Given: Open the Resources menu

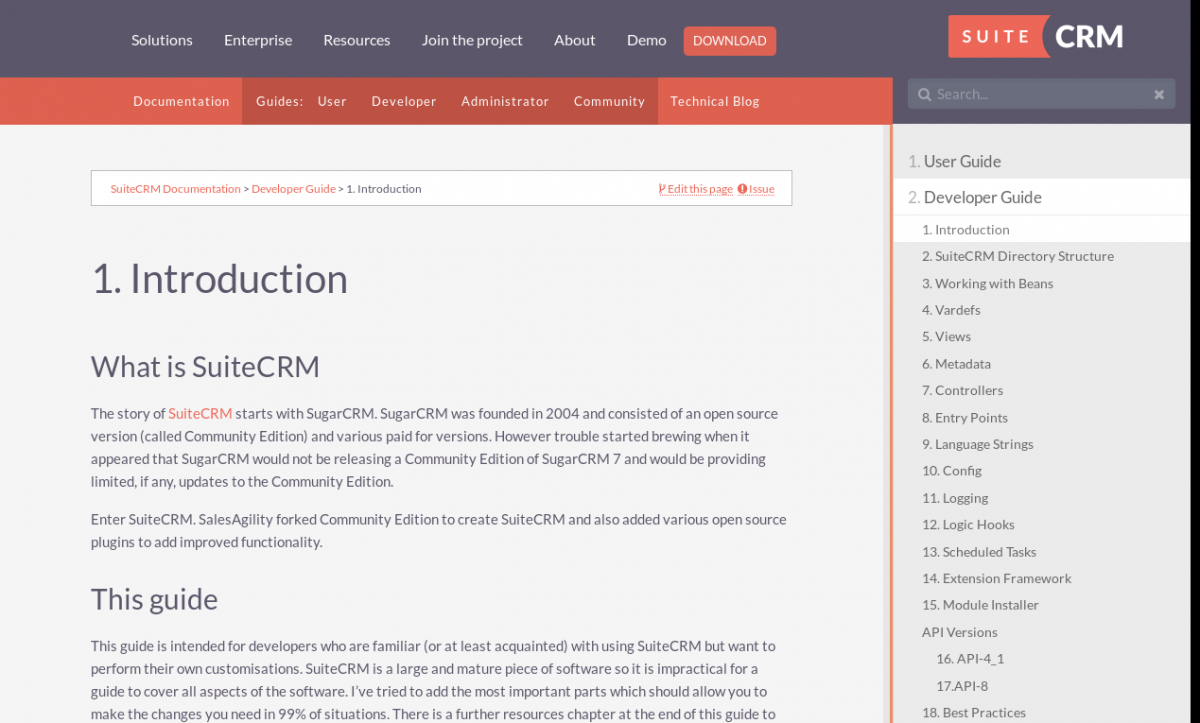Looking at the screenshot, I should click(356, 40).
